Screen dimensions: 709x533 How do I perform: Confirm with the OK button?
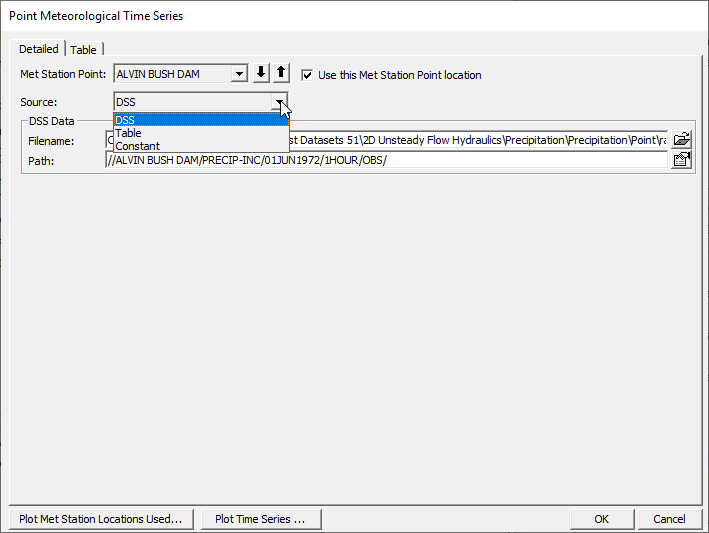point(601,519)
